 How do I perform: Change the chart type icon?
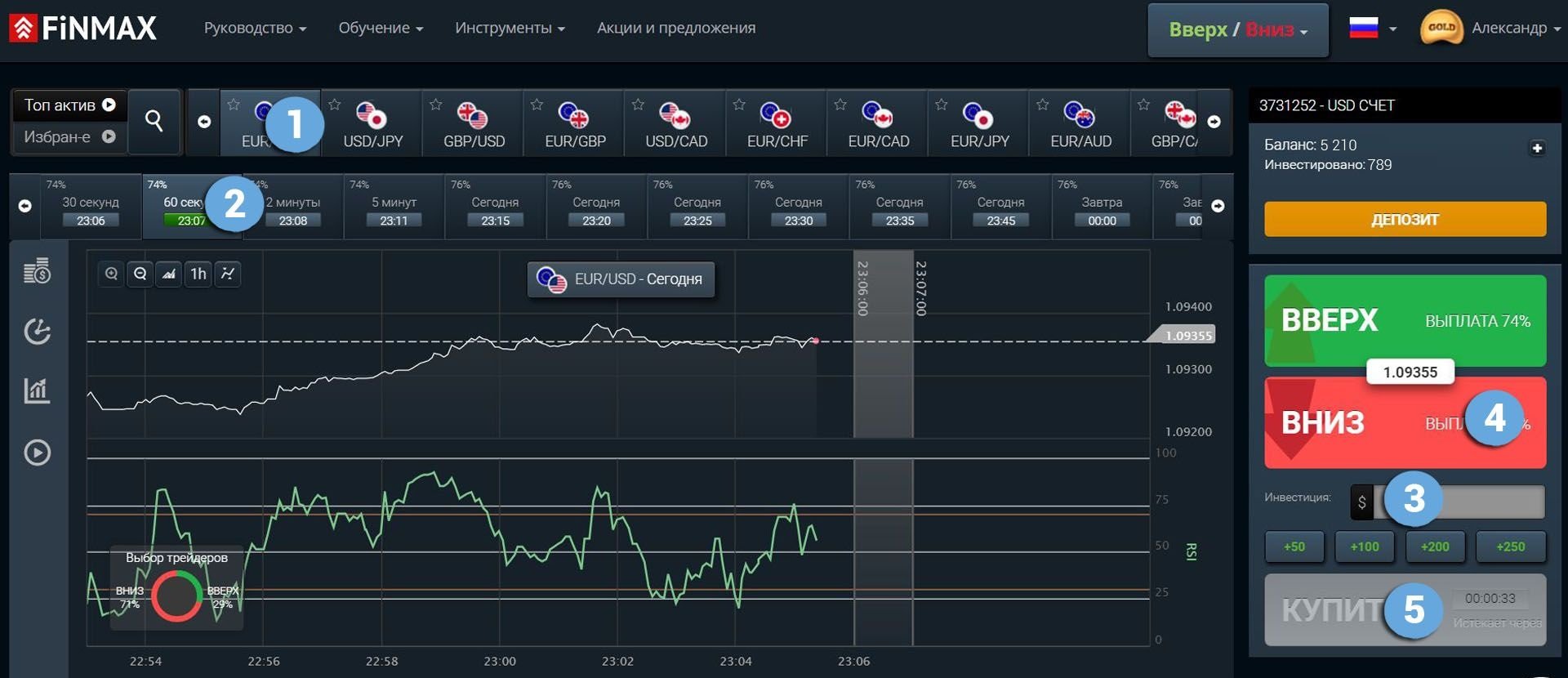(169, 274)
